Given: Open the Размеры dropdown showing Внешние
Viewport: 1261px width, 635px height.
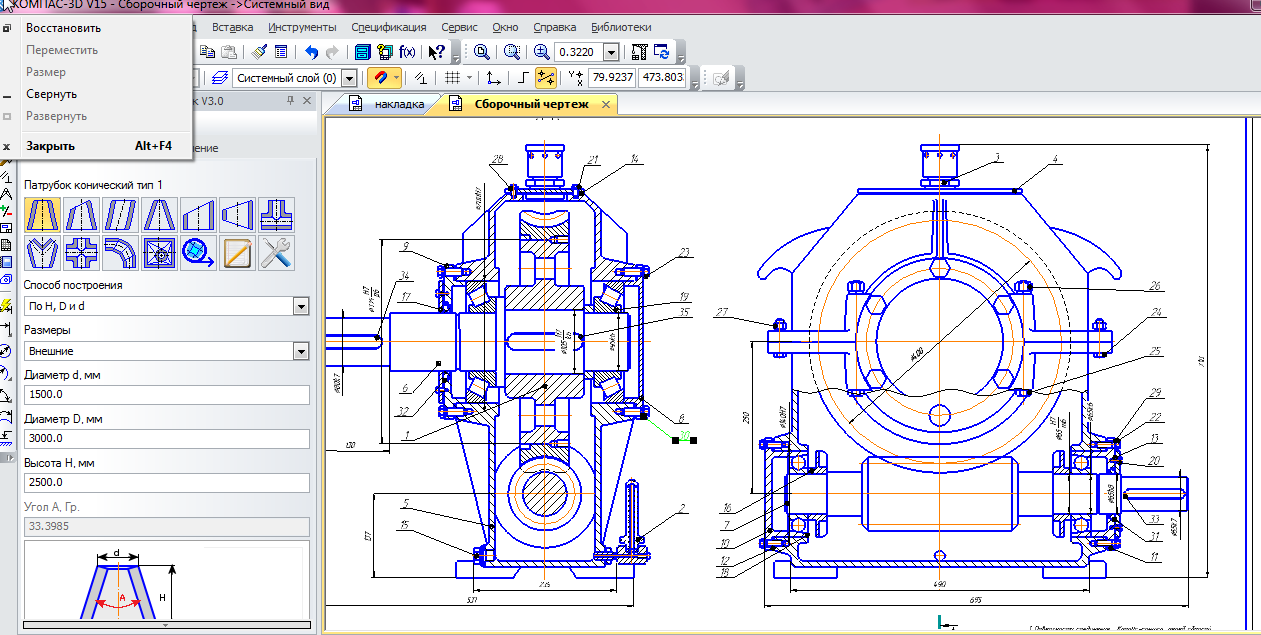Looking at the screenshot, I should coord(301,351).
